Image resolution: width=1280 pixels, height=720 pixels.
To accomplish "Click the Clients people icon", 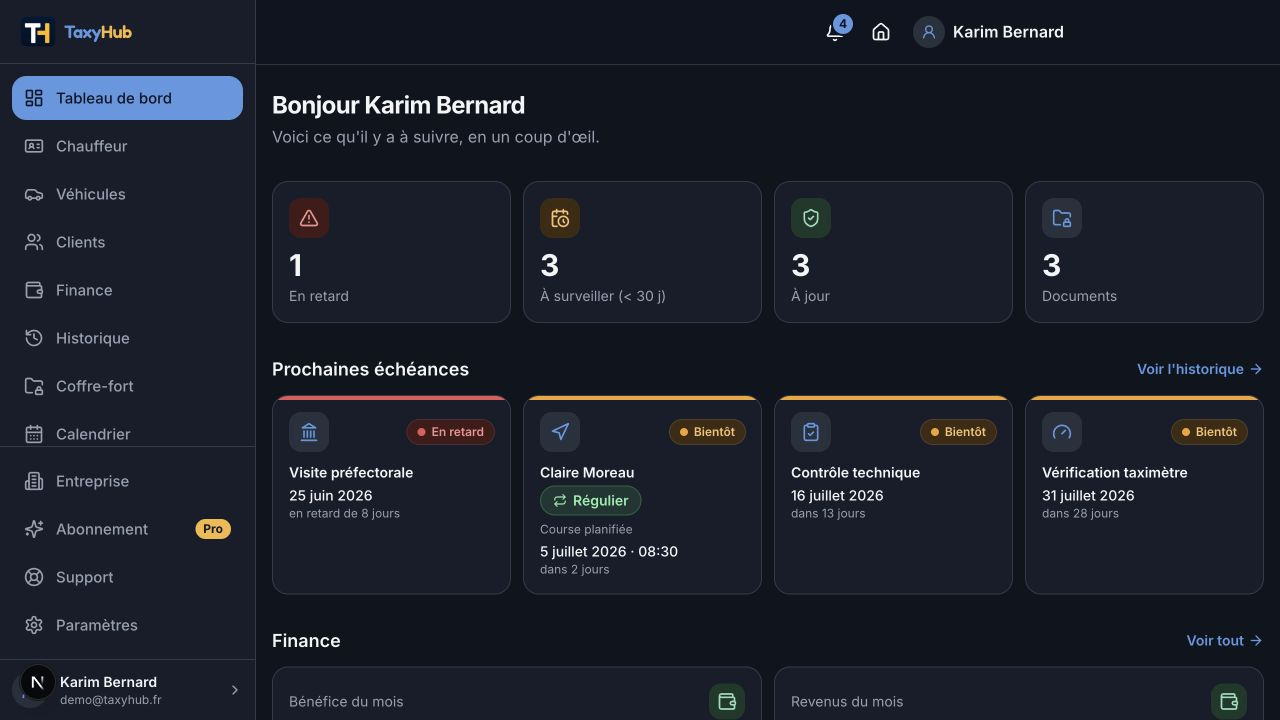I will coord(34,242).
